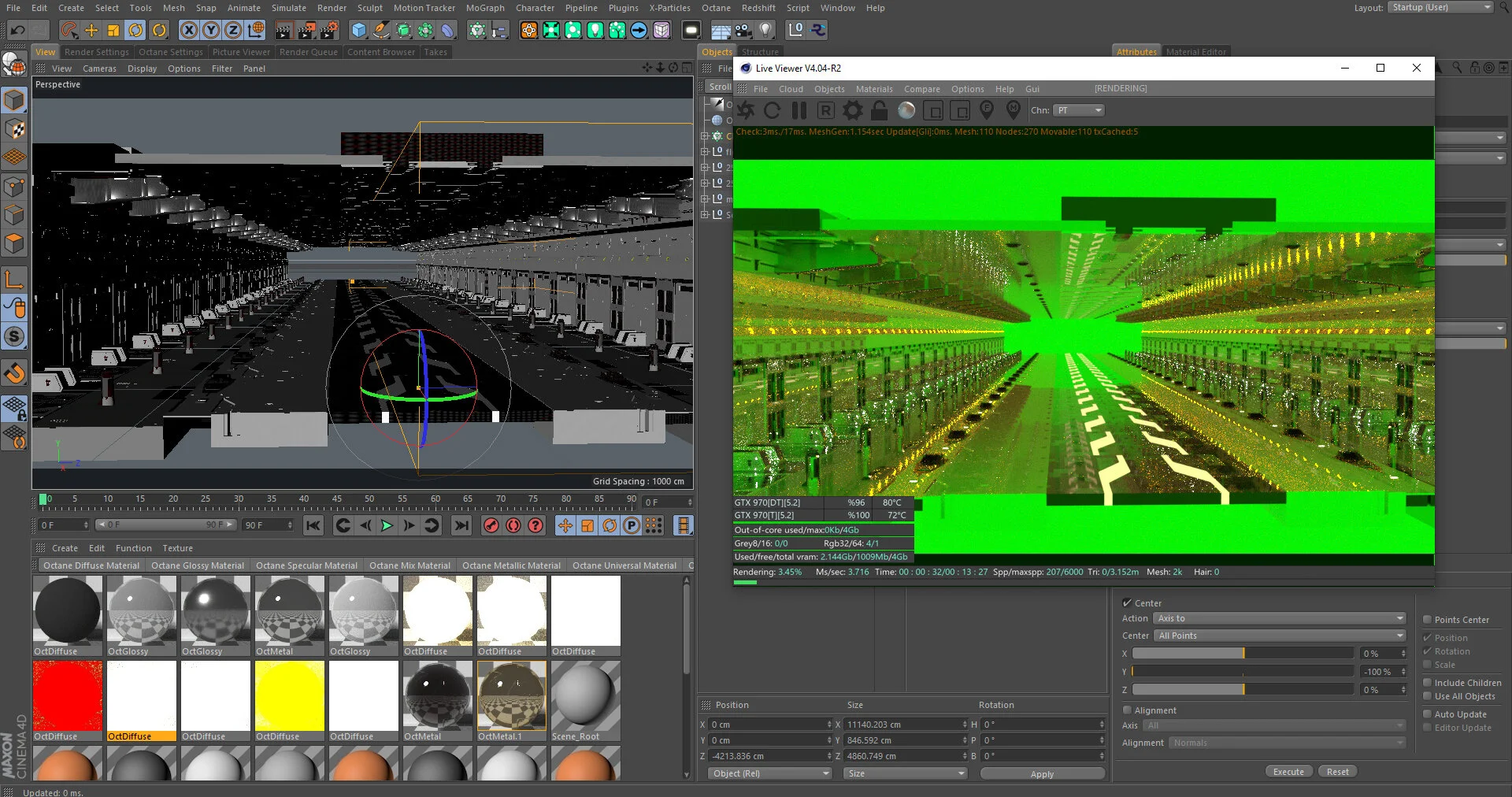Screen dimensions: 1512x797
Task: Click the Record Active Objects button
Action: click(x=491, y=525)
